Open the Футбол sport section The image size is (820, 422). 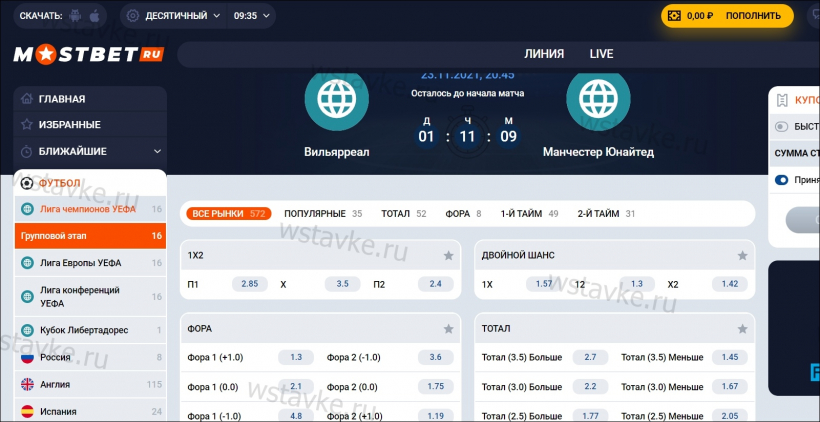click(x=90, y=183)
